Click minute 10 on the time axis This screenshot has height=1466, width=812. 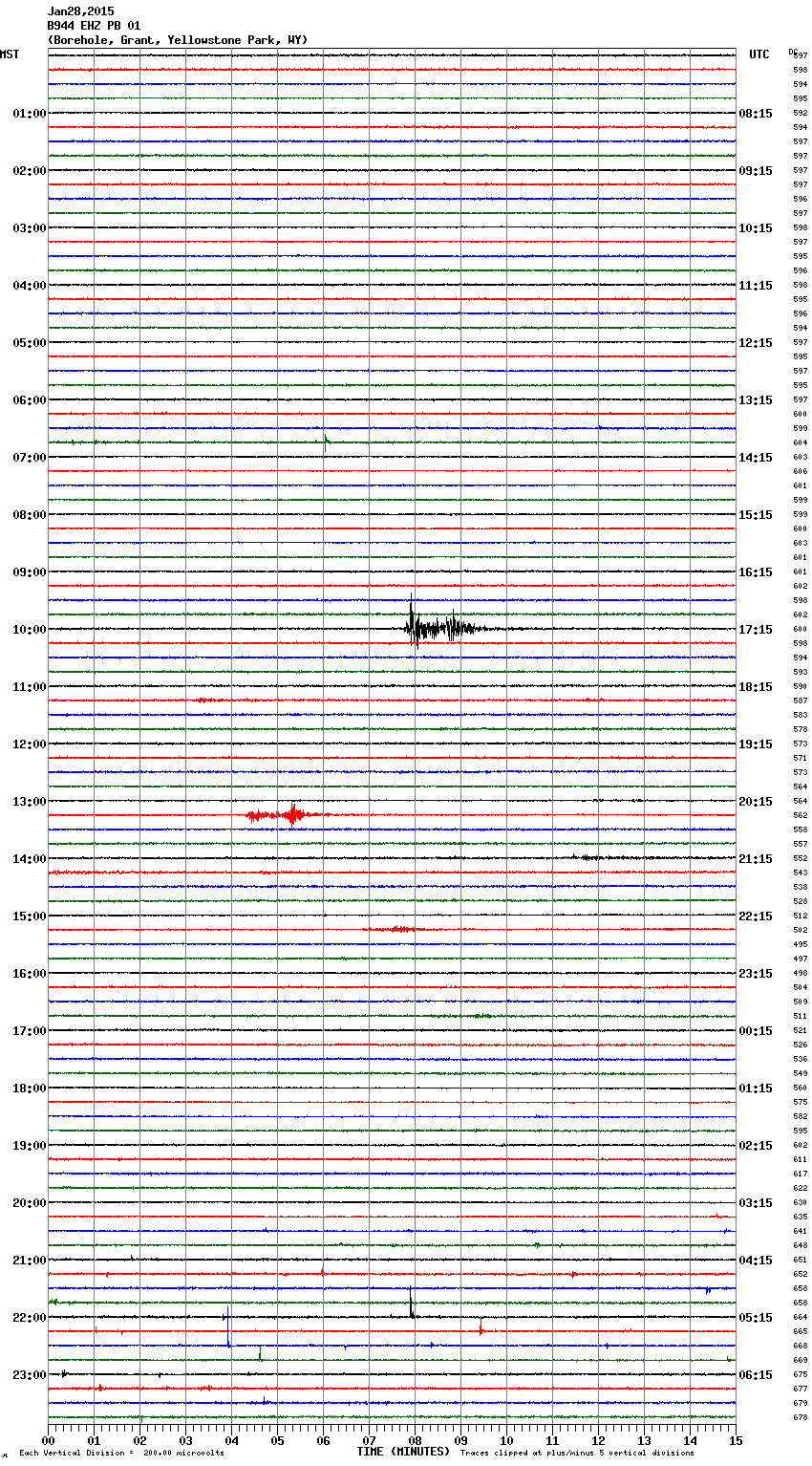tap(507, 1440)
